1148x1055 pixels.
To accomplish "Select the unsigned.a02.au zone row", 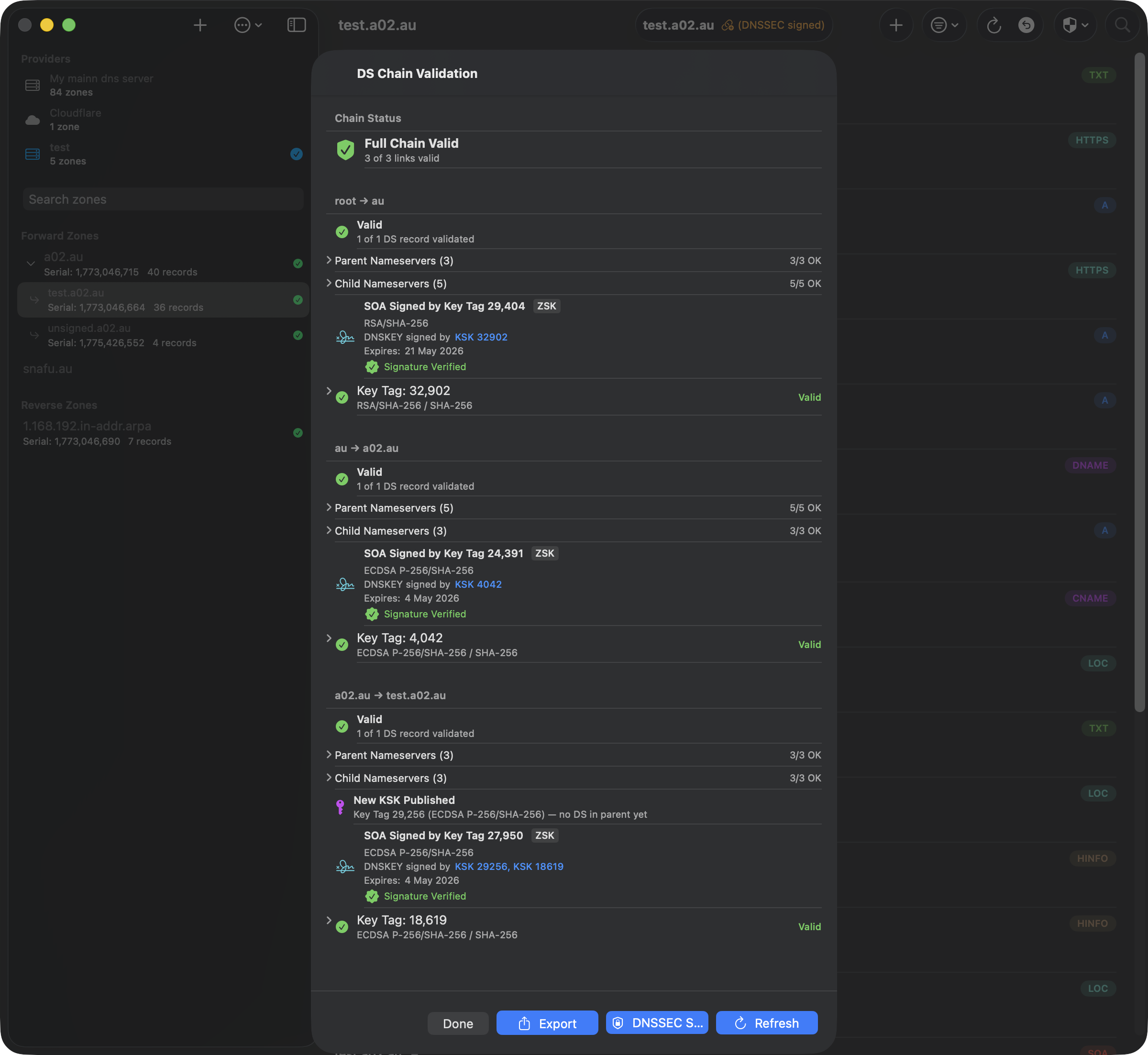I will 163,335.
